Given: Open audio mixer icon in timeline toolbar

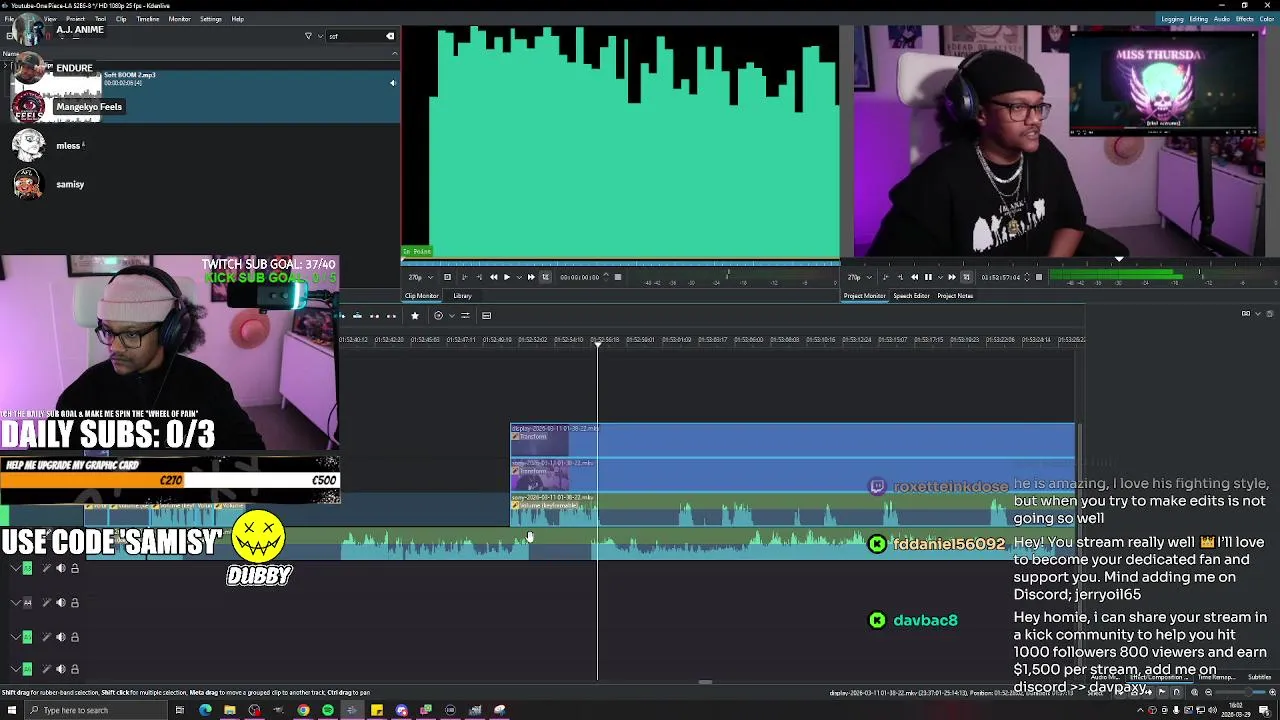Looking at the screenshot, I should coord(465,316).
